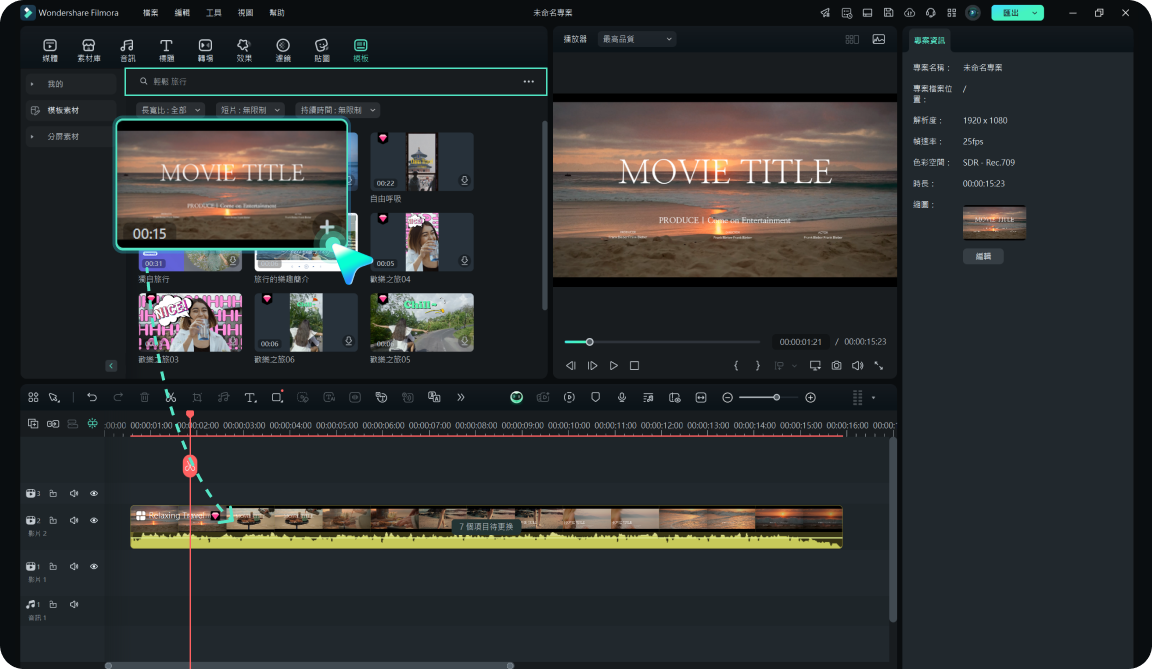Open the 轉場 transitions panel
Image resolution: width=1152 pixels, height=669 pixels.
pos(206,50)
